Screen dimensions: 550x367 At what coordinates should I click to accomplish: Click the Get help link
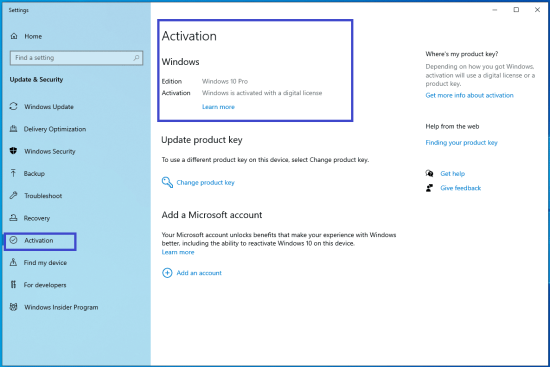click(x=452, y=174)
